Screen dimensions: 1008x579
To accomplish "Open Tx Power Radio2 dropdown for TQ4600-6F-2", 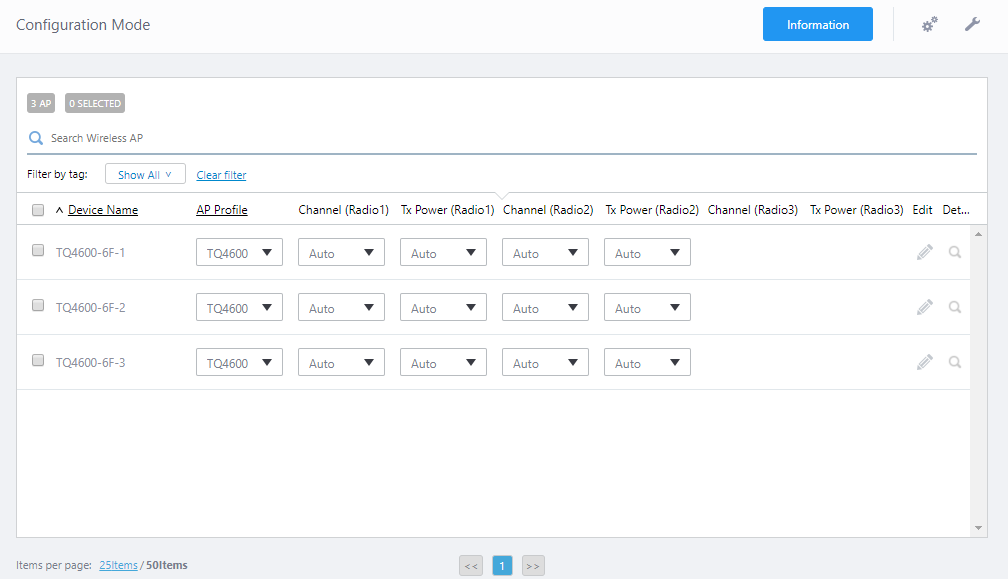I will [x=647, y=307].
